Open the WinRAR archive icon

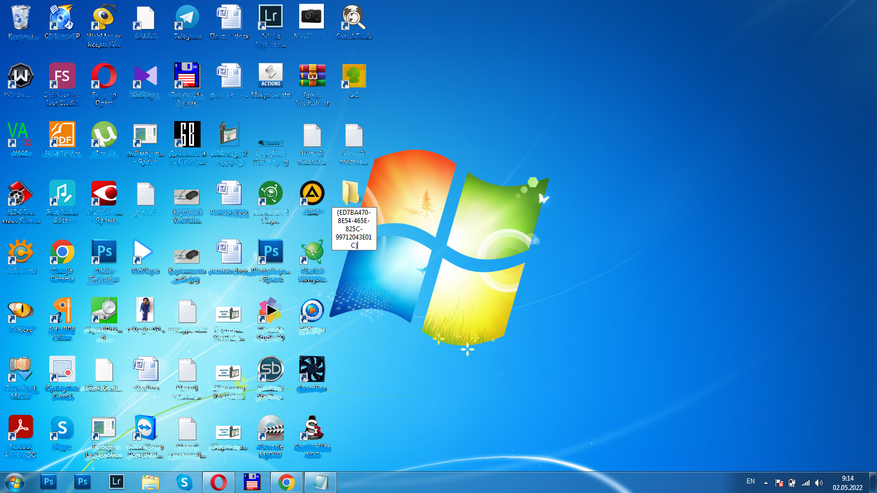coord(312,77)
